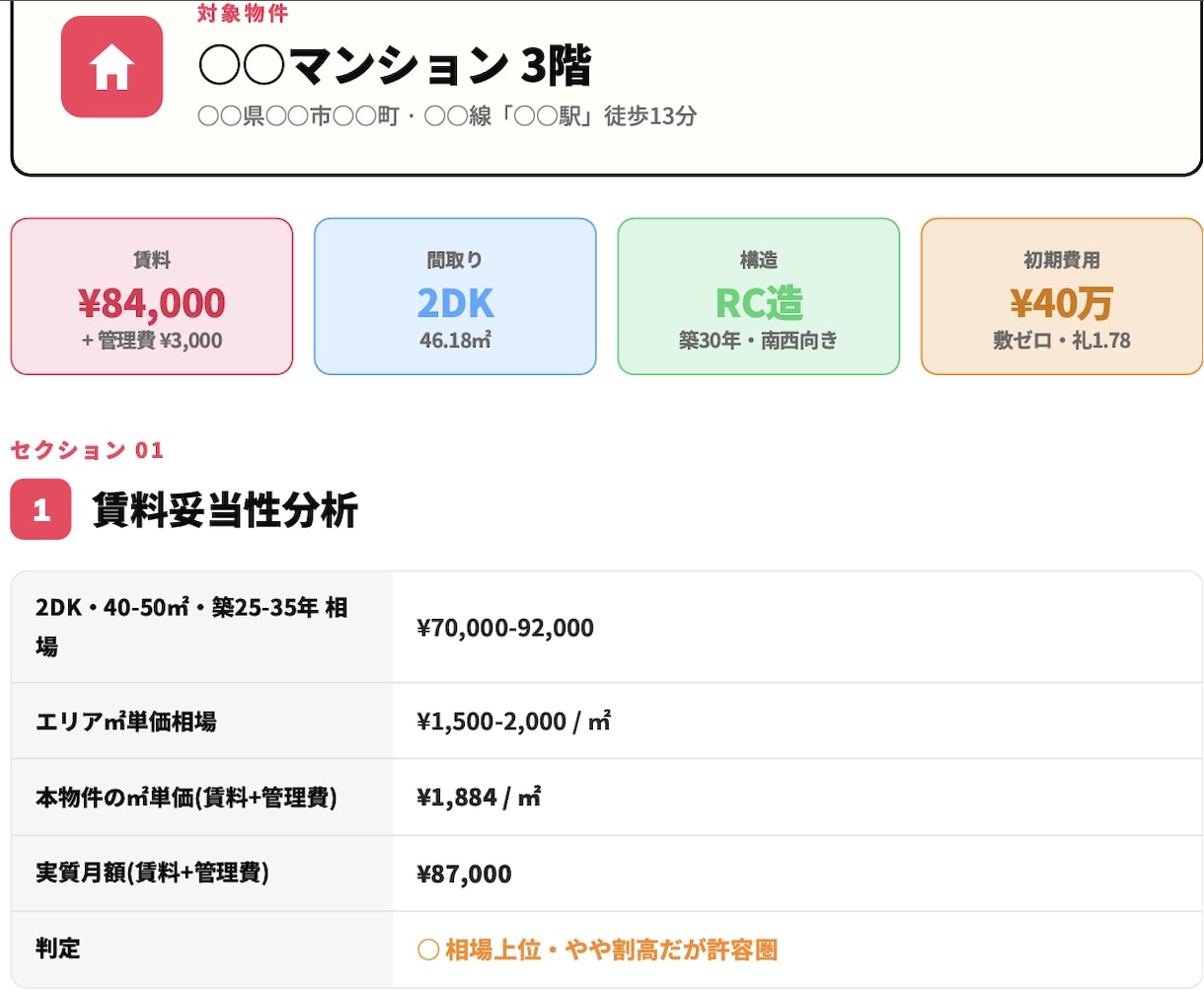
Task: Click the 対象物件 label
Action: pyautogui.click(x=243, y=14)
